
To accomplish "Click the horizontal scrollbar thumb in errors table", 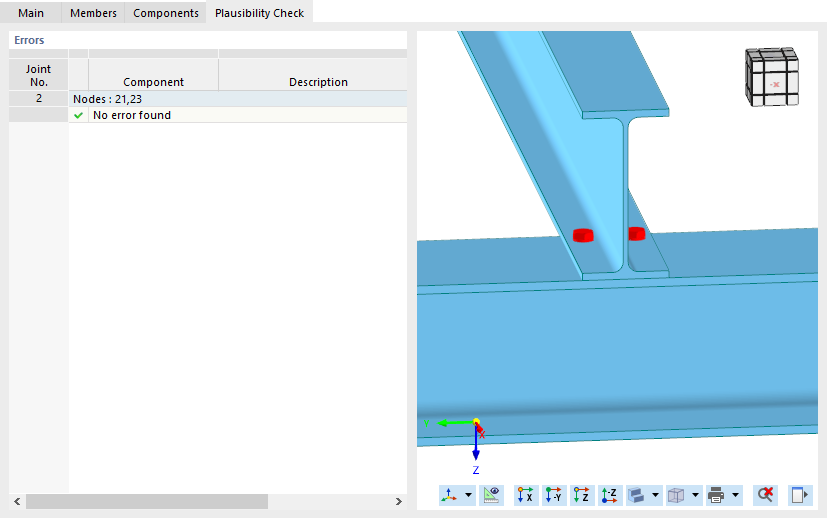I will coord(147,502).
